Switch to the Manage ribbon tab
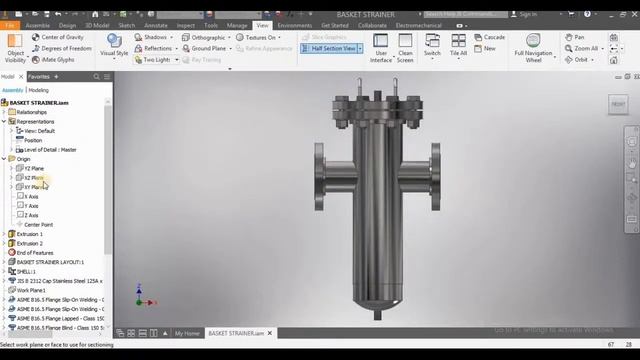The height and width of the screenshot is (360, 640). point(237,25)
